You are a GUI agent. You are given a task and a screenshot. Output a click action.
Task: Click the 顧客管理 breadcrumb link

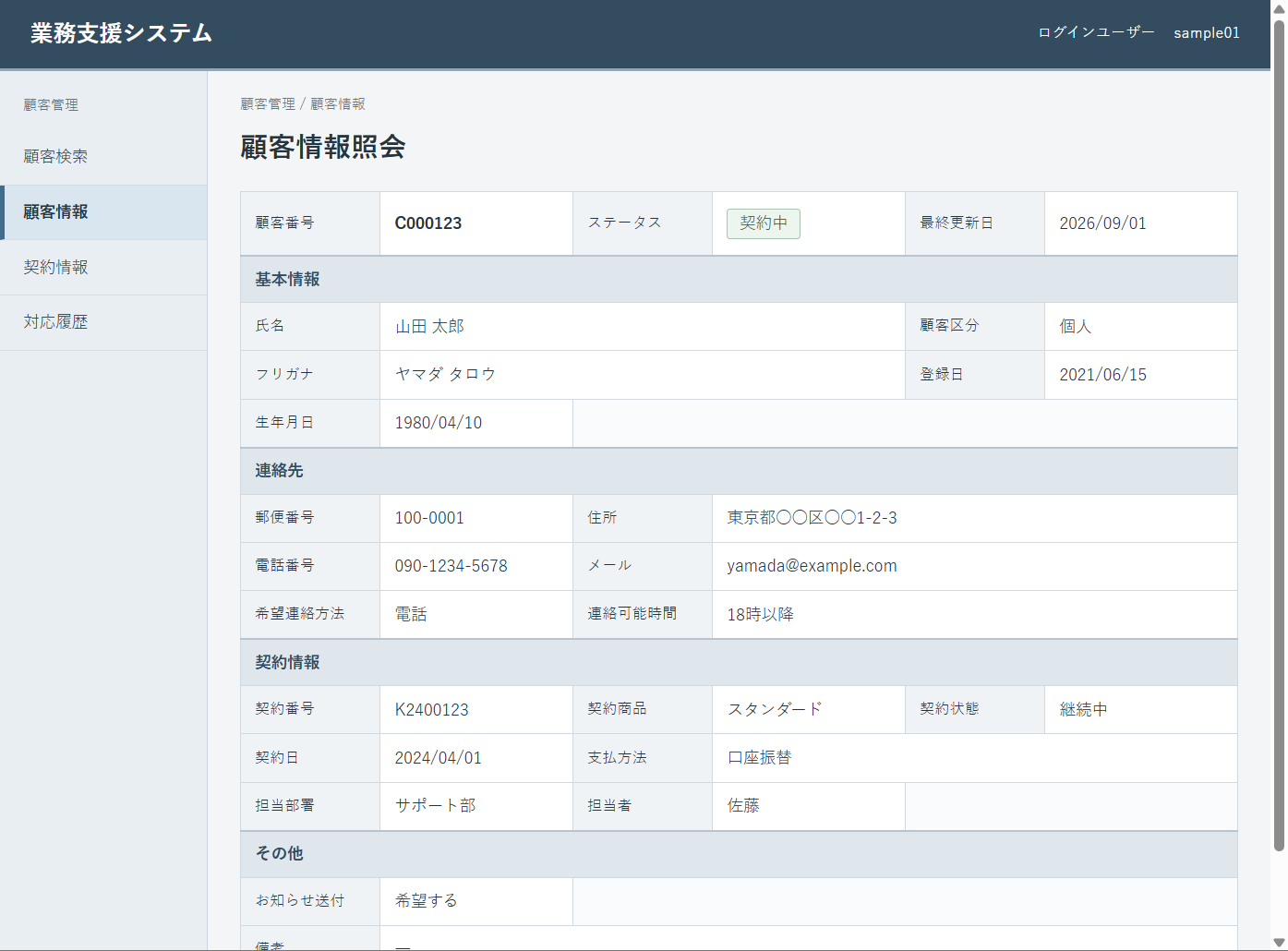point(268,104)
